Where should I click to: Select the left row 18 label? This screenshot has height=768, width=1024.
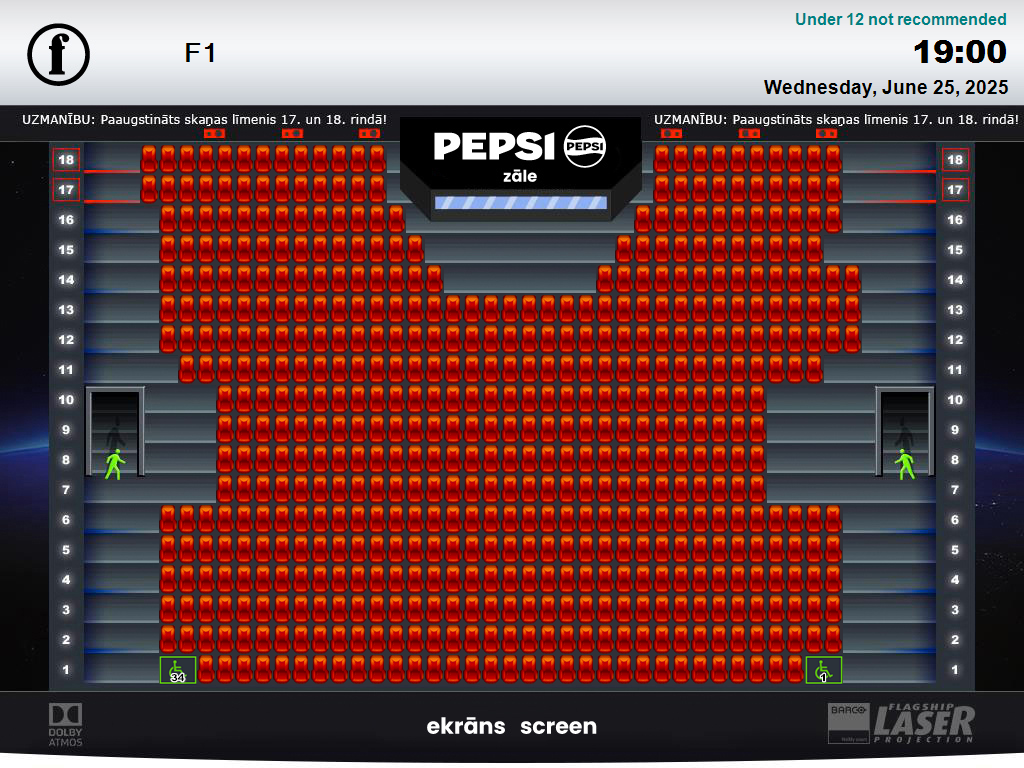[66, 159]
